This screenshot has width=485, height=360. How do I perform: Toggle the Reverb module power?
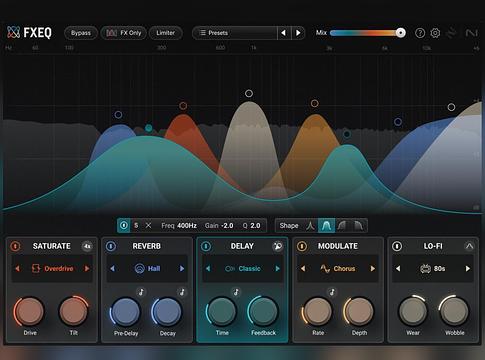click(x=111, y=246)
